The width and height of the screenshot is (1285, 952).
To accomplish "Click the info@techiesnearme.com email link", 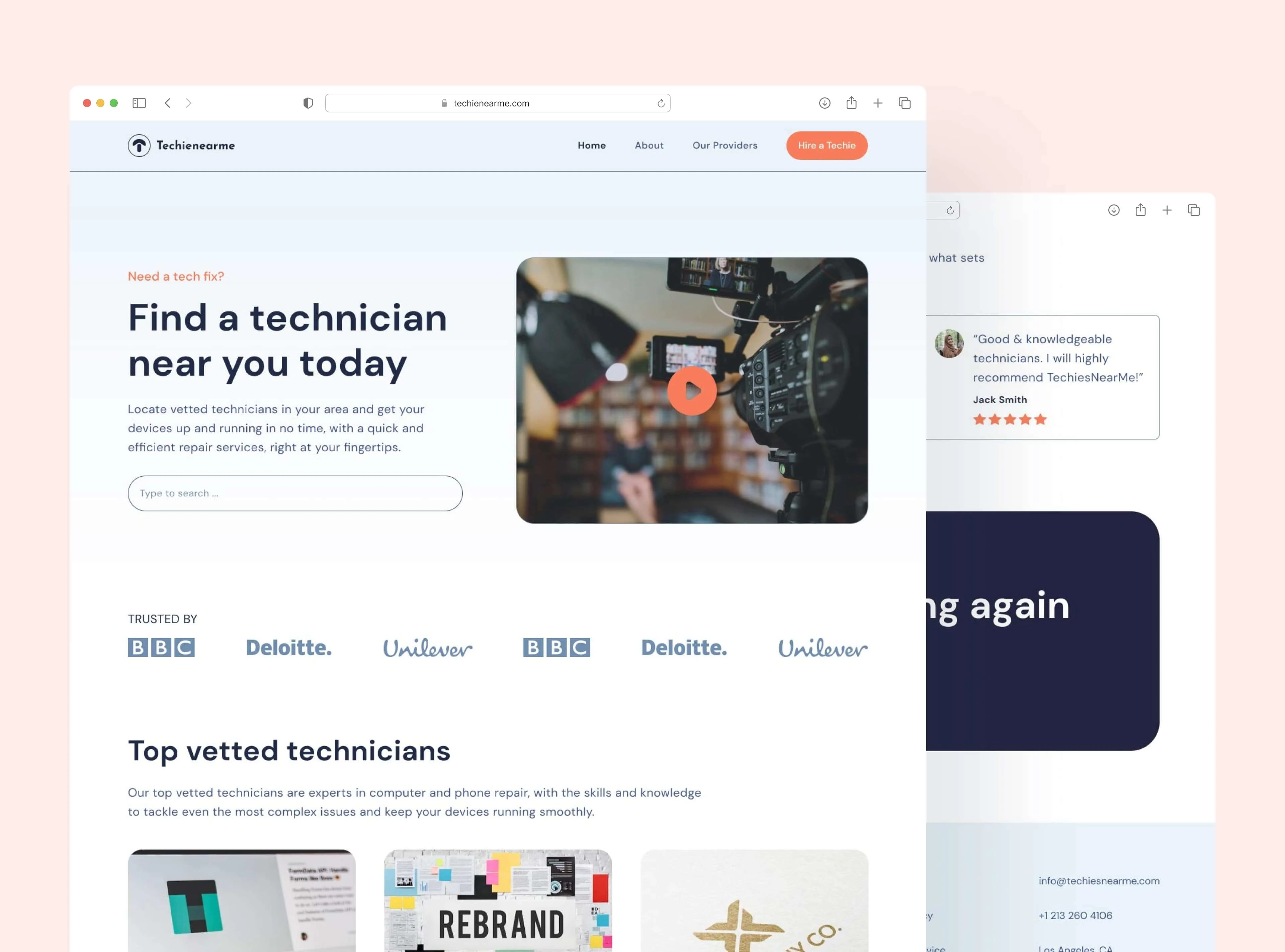I will (1098, 880).
